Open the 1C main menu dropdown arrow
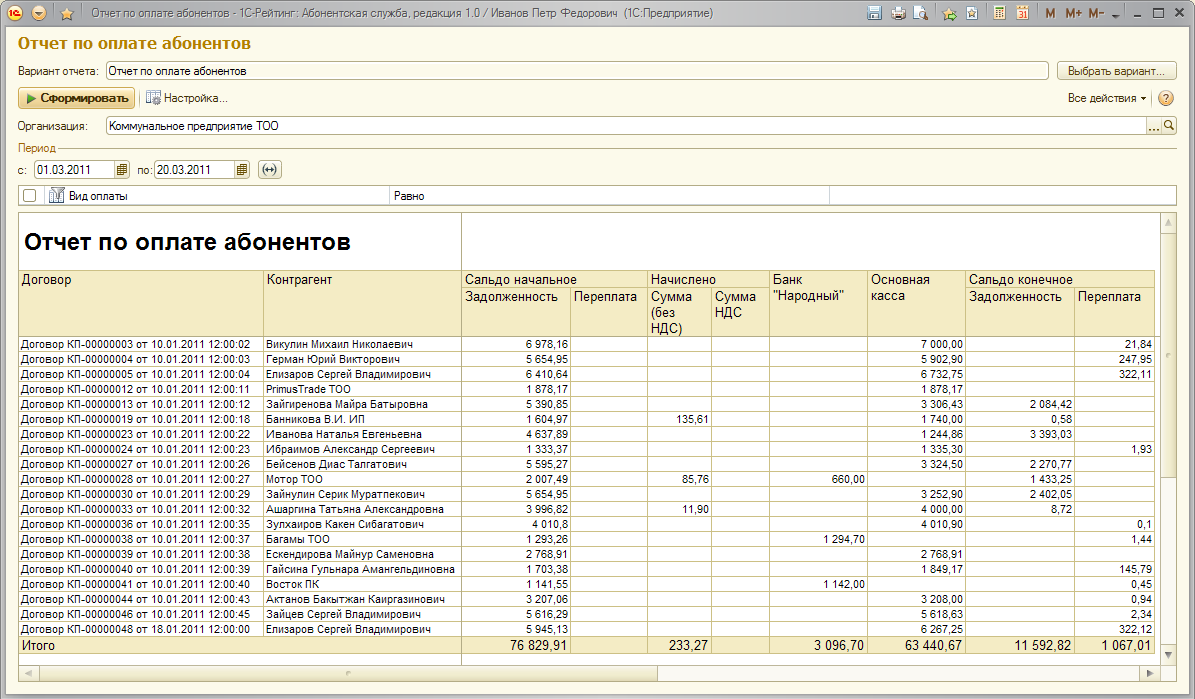The width and height of the screenshot is (1195, 699). pos(39,14)
